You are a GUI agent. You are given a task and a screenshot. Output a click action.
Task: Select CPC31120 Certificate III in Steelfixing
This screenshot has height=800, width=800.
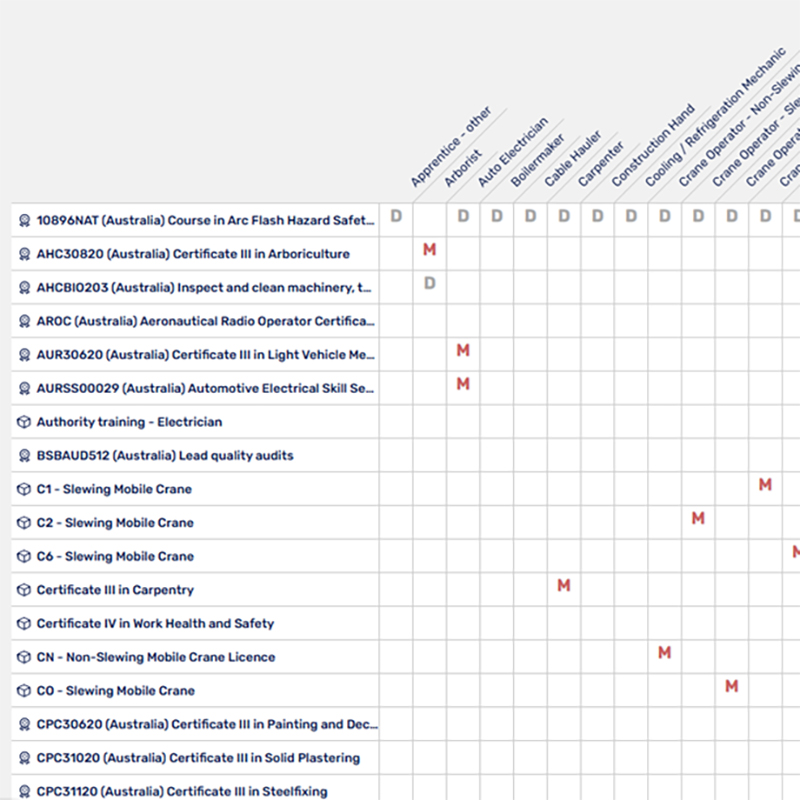(x=182, y=791)
